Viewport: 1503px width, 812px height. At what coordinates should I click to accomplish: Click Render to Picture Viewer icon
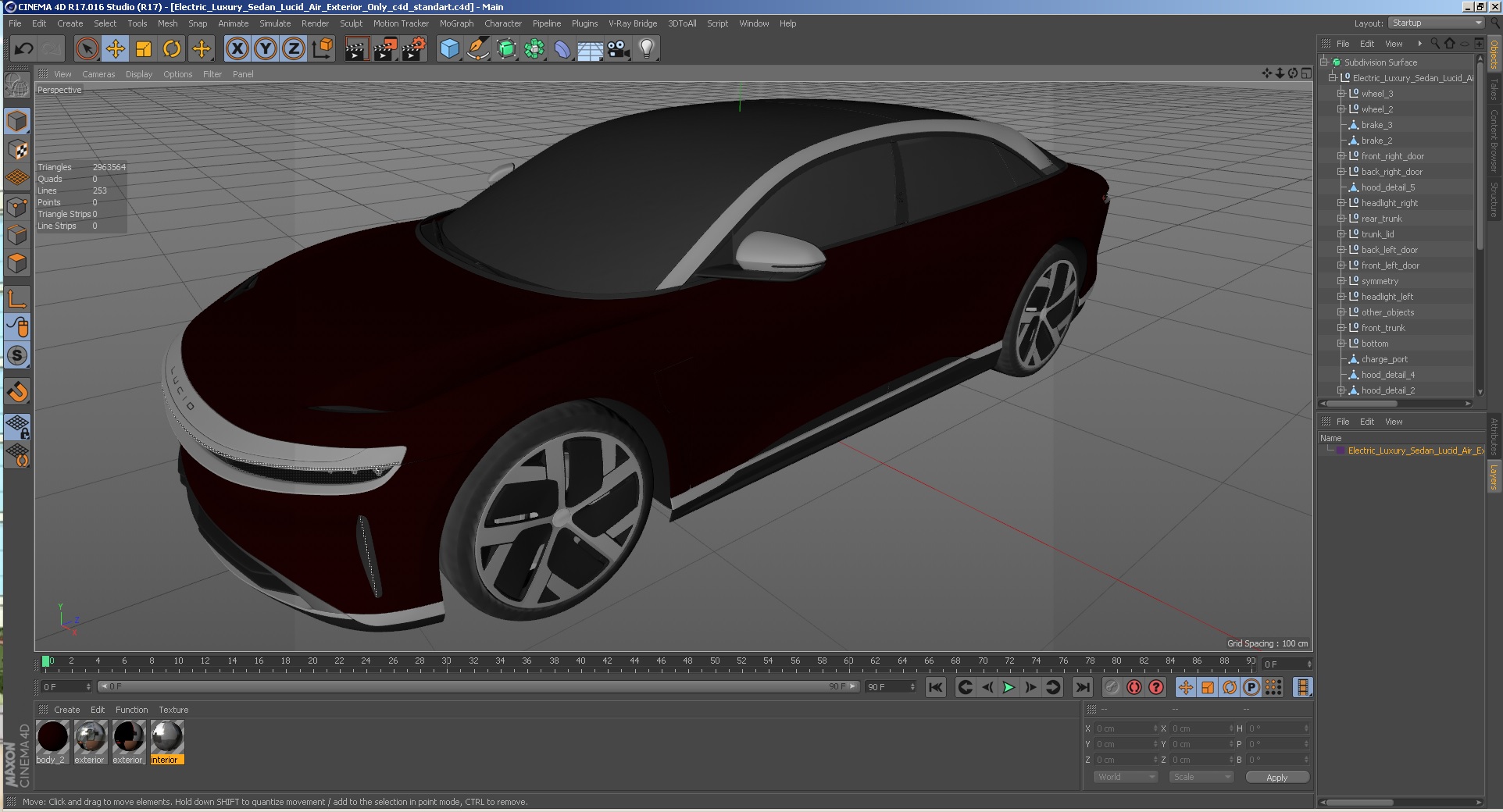click(385, 49)
